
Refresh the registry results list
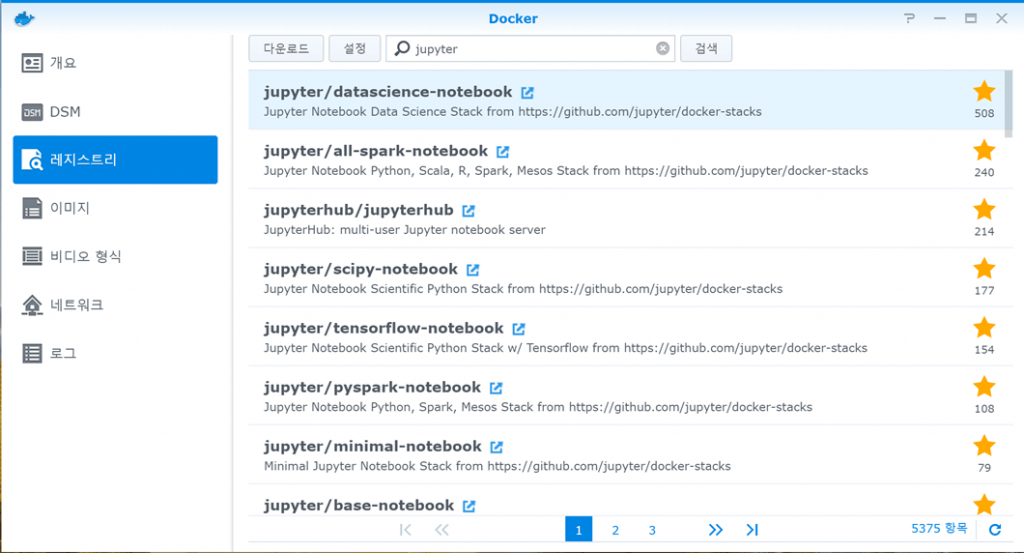point(995,529)
